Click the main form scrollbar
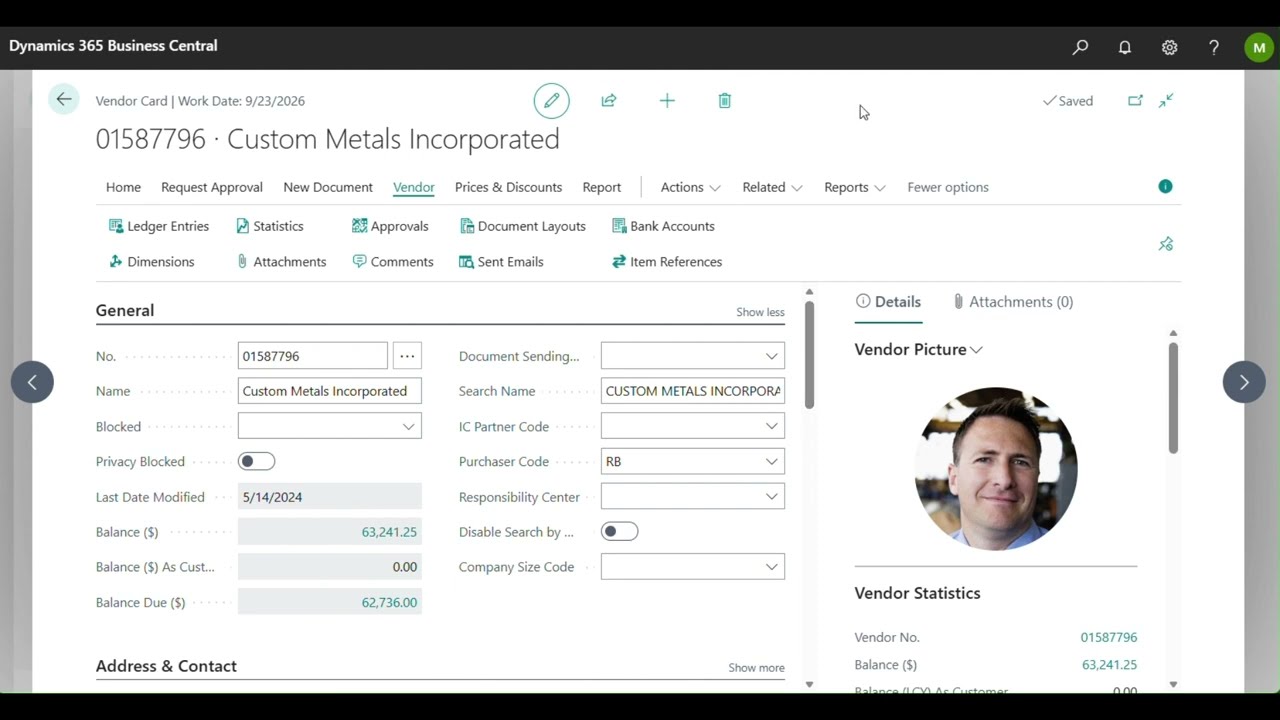The height and width of the screenshot is (720, 1280). click(x=809, y=354)
